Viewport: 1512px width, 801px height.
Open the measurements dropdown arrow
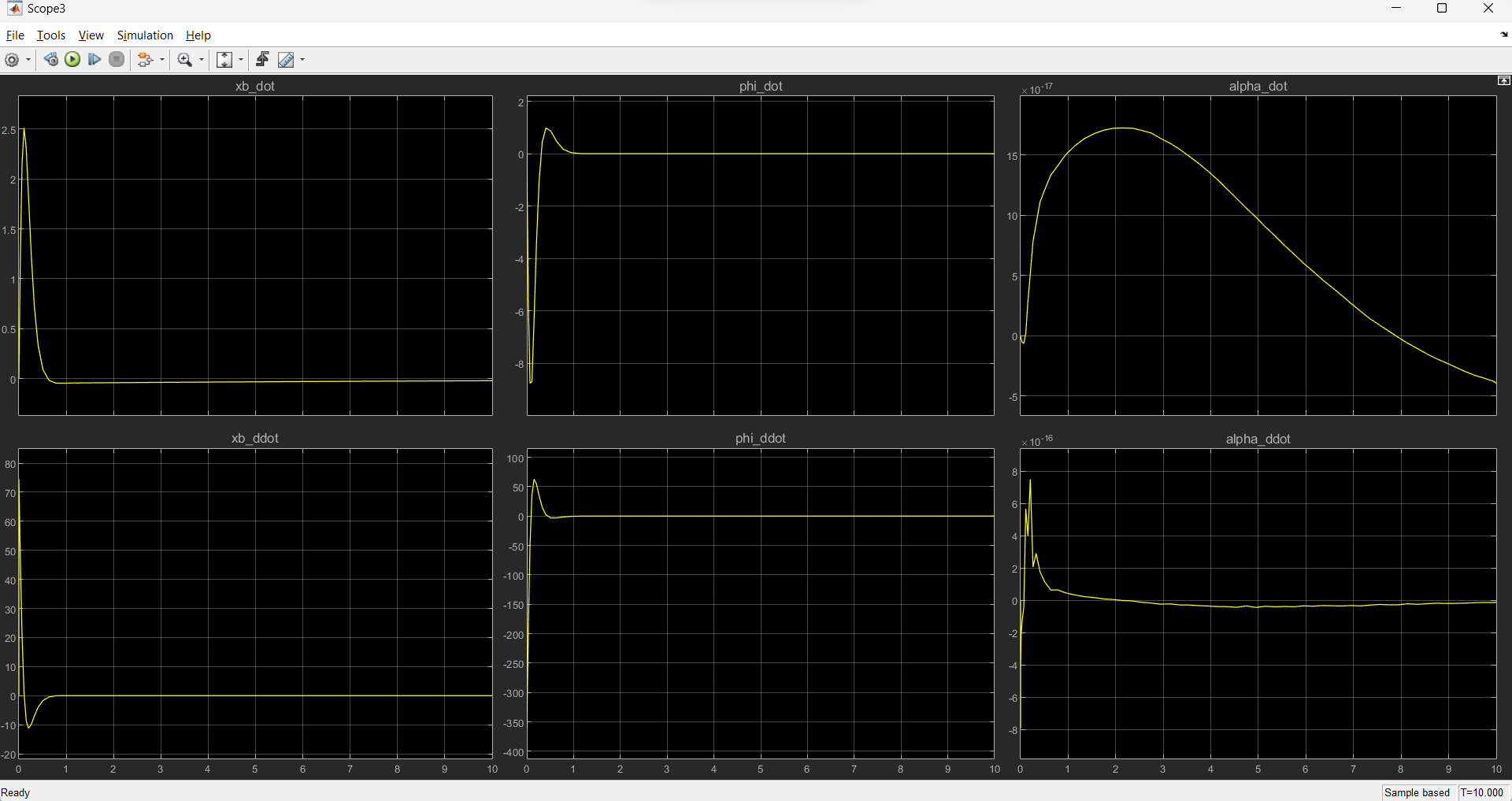(x=302, y=60)
